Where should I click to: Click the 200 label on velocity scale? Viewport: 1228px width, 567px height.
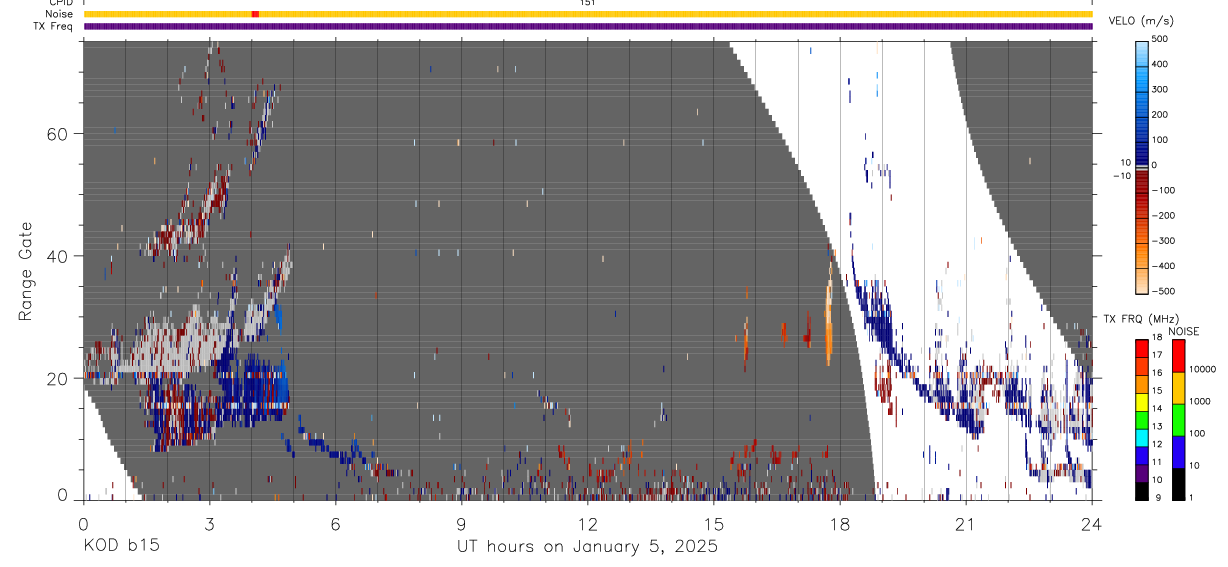1160,115
